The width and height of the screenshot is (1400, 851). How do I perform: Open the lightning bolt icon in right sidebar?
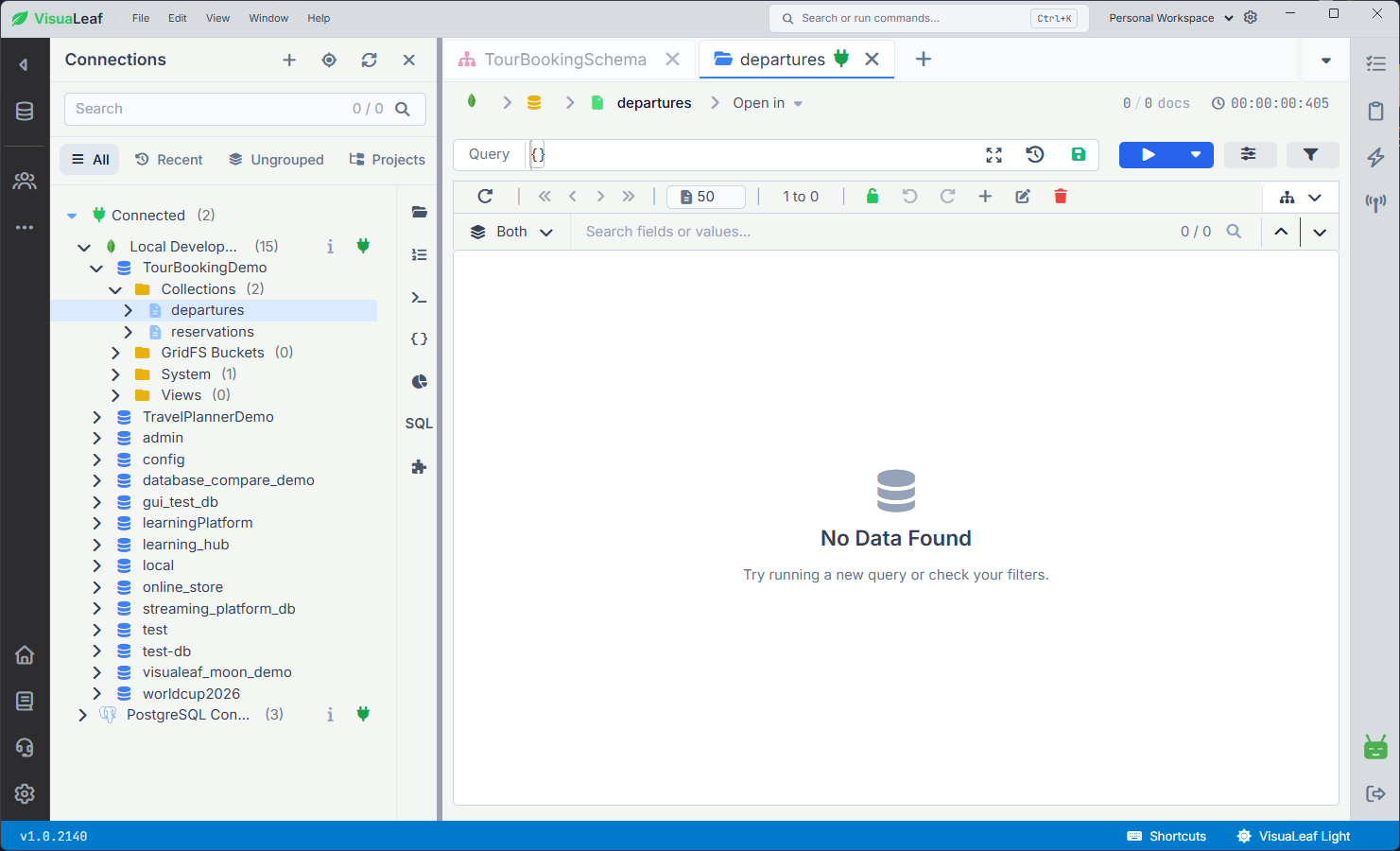pos(1375,157)
